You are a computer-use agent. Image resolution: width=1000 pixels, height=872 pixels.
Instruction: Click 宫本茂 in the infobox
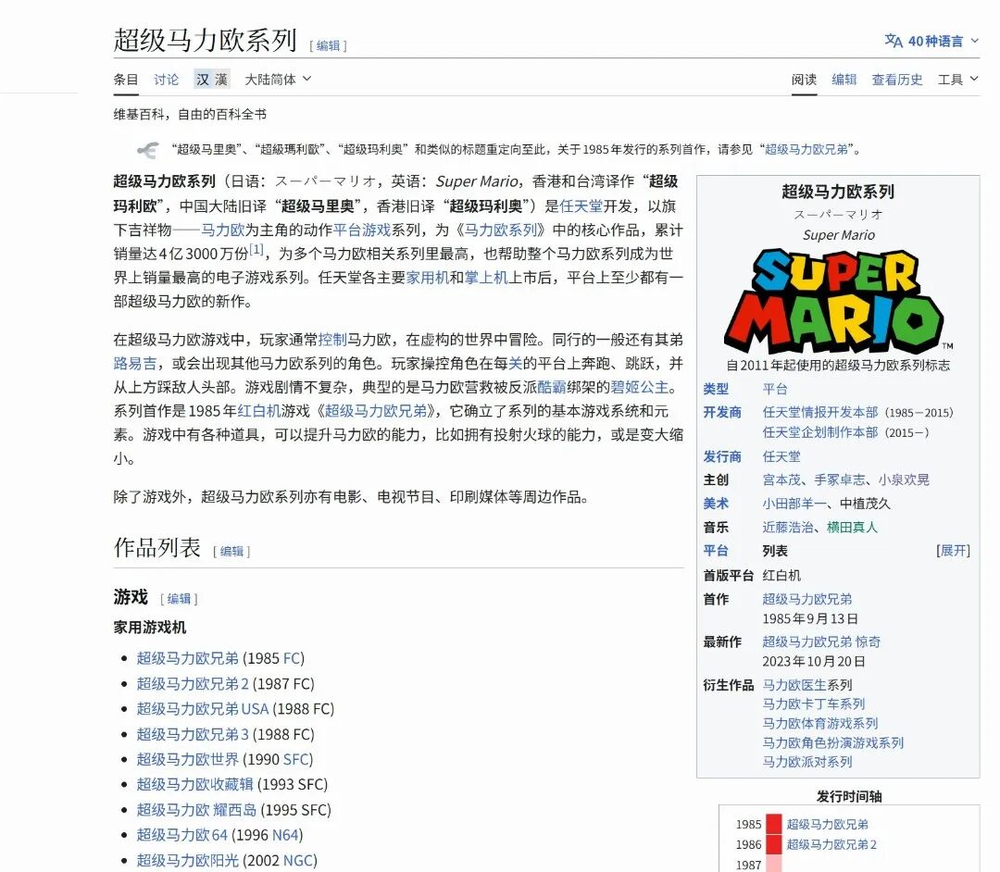click(x=782, y=480)
